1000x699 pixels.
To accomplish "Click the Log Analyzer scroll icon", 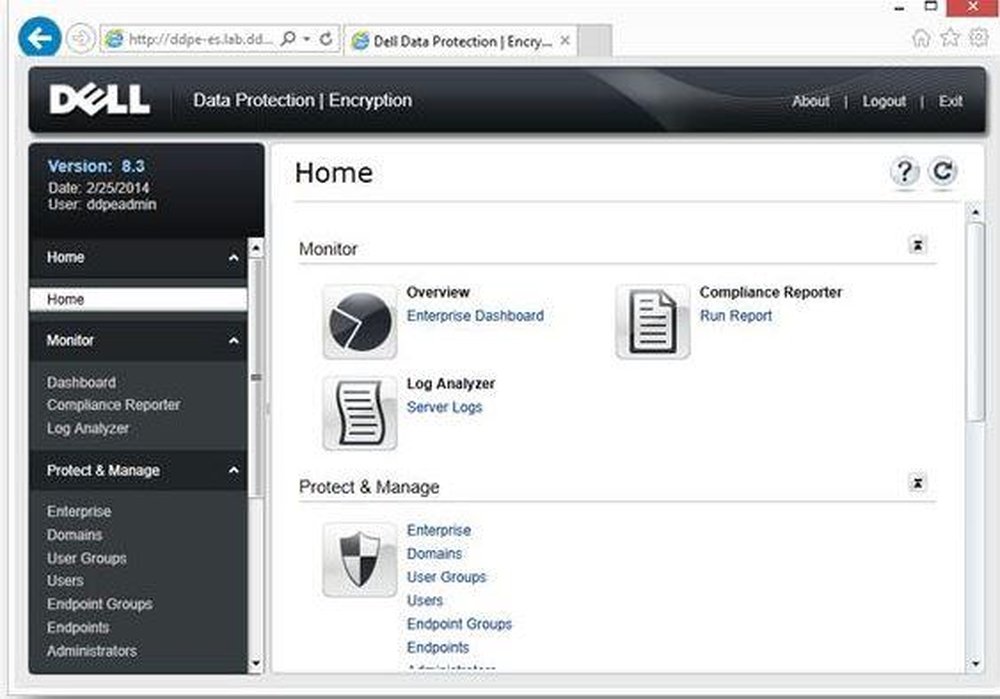I will click(x=360, y=413).
